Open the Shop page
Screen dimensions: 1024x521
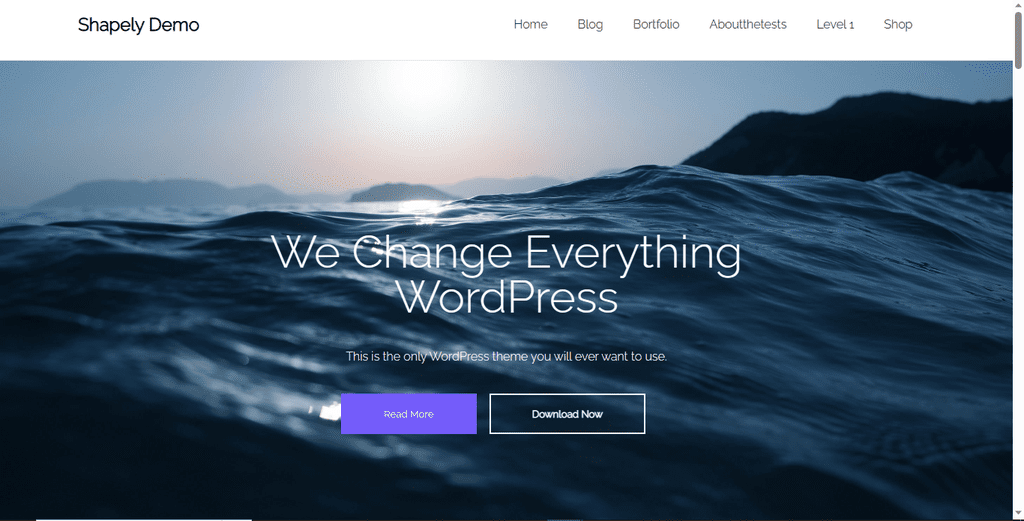[897, 24]
